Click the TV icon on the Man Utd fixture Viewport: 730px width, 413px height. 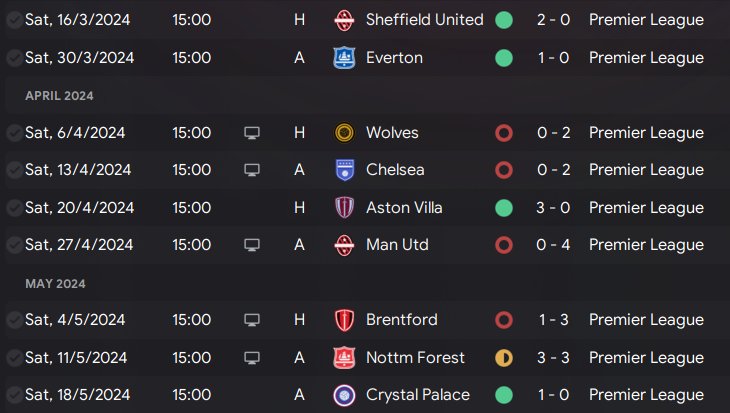(252, 245)
